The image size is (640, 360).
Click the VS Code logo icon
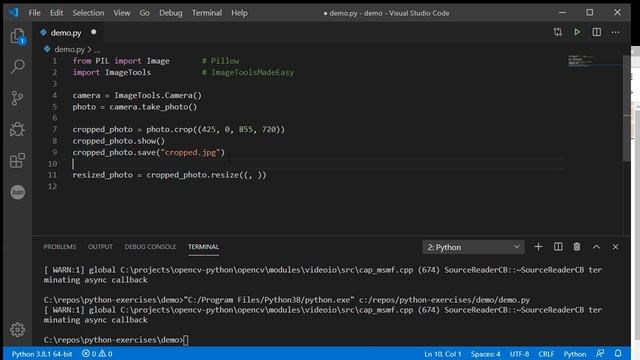13,13
